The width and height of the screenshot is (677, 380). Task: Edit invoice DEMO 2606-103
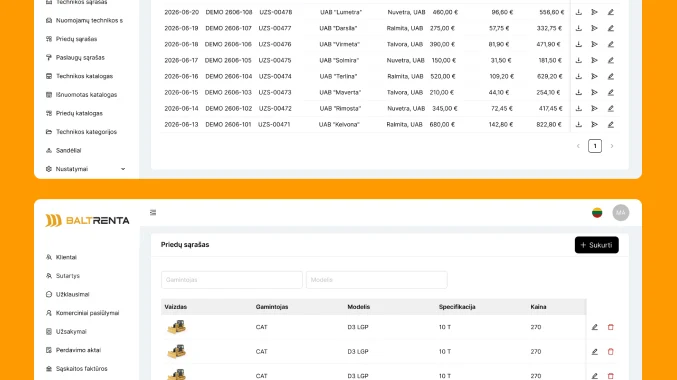click(611, 92)
